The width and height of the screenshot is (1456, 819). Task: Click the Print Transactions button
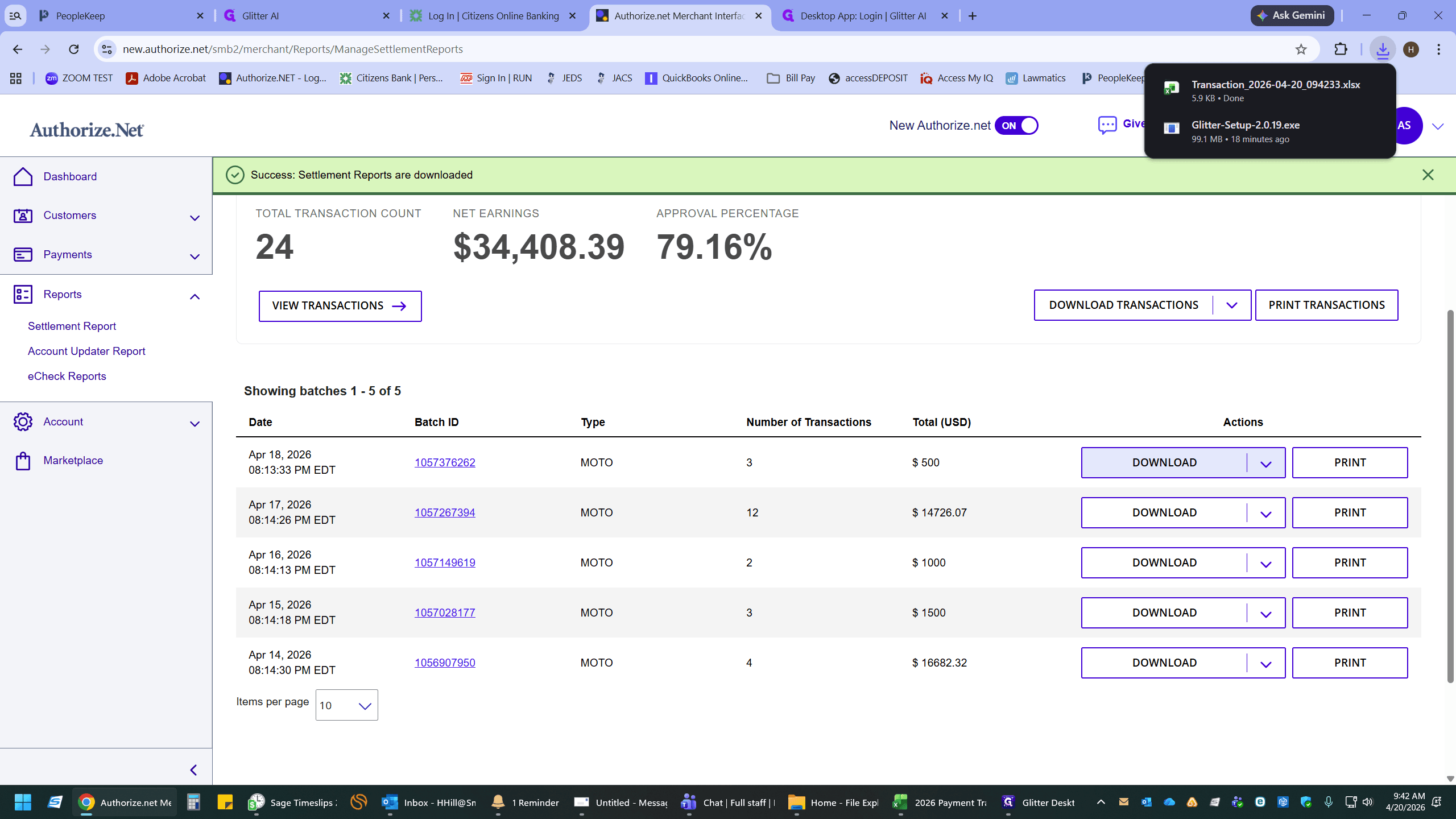[1326, 305]
